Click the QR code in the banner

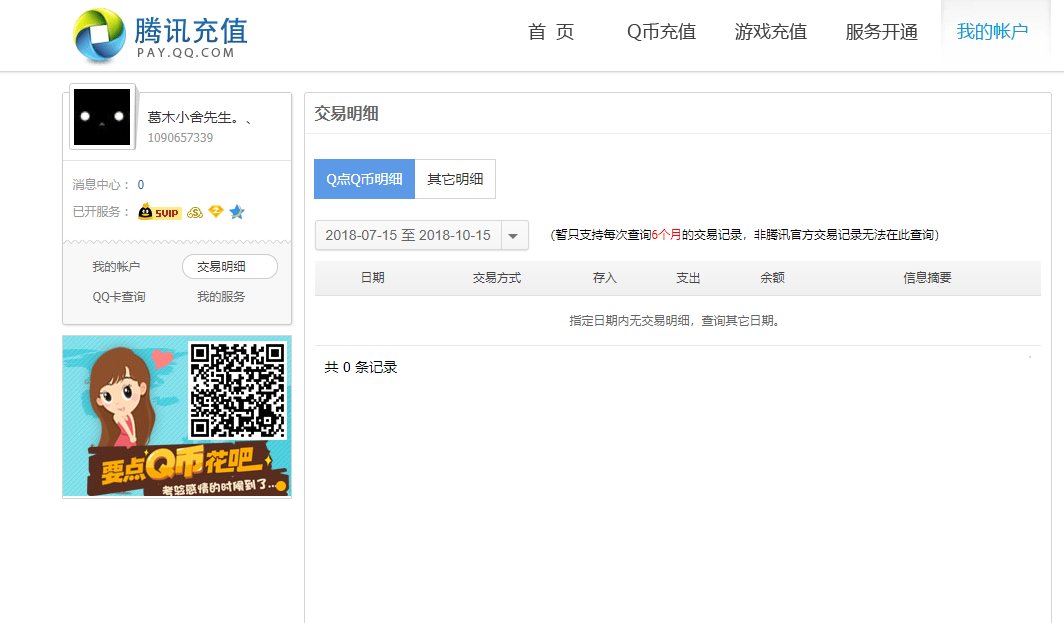pos(237,389)
